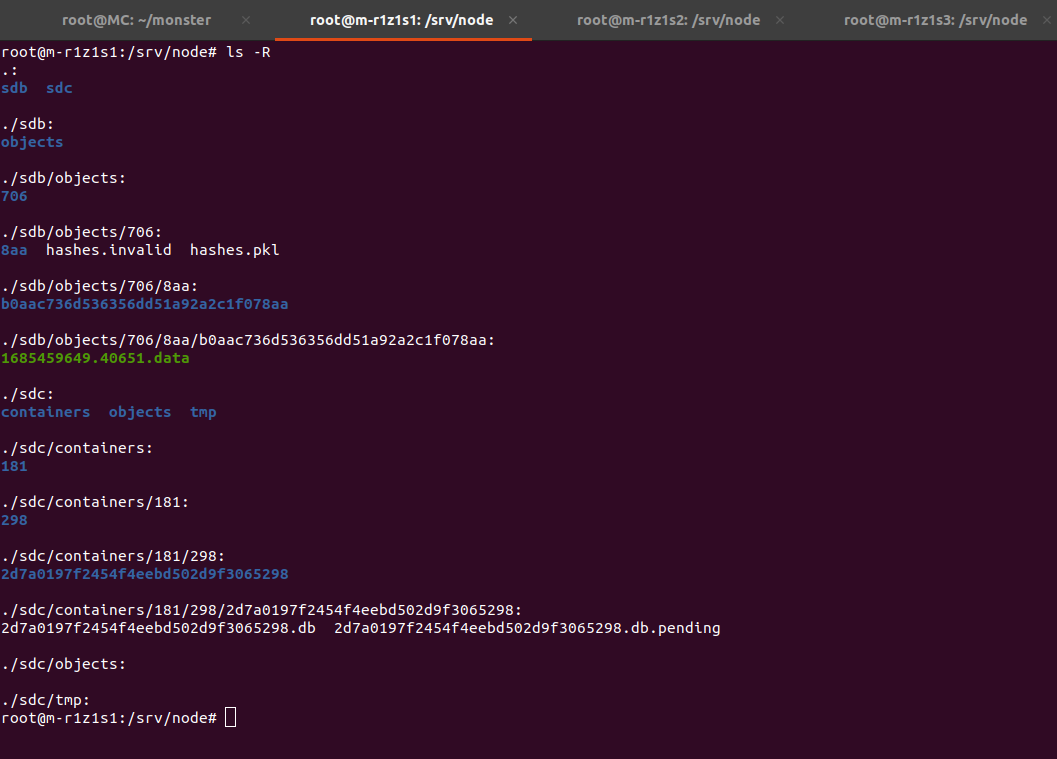Viewport: 1057px width, 759px height.
Task: Click the blue b0aac736d536356dd51a92a2c1f078aa directory
Action: [x=144, y=304]
